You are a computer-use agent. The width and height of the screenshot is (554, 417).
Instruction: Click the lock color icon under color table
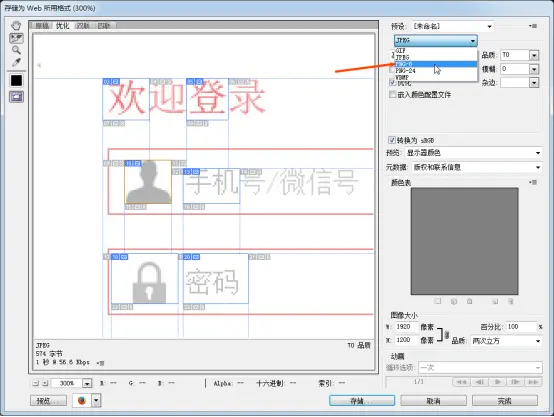tap(470, 301)
